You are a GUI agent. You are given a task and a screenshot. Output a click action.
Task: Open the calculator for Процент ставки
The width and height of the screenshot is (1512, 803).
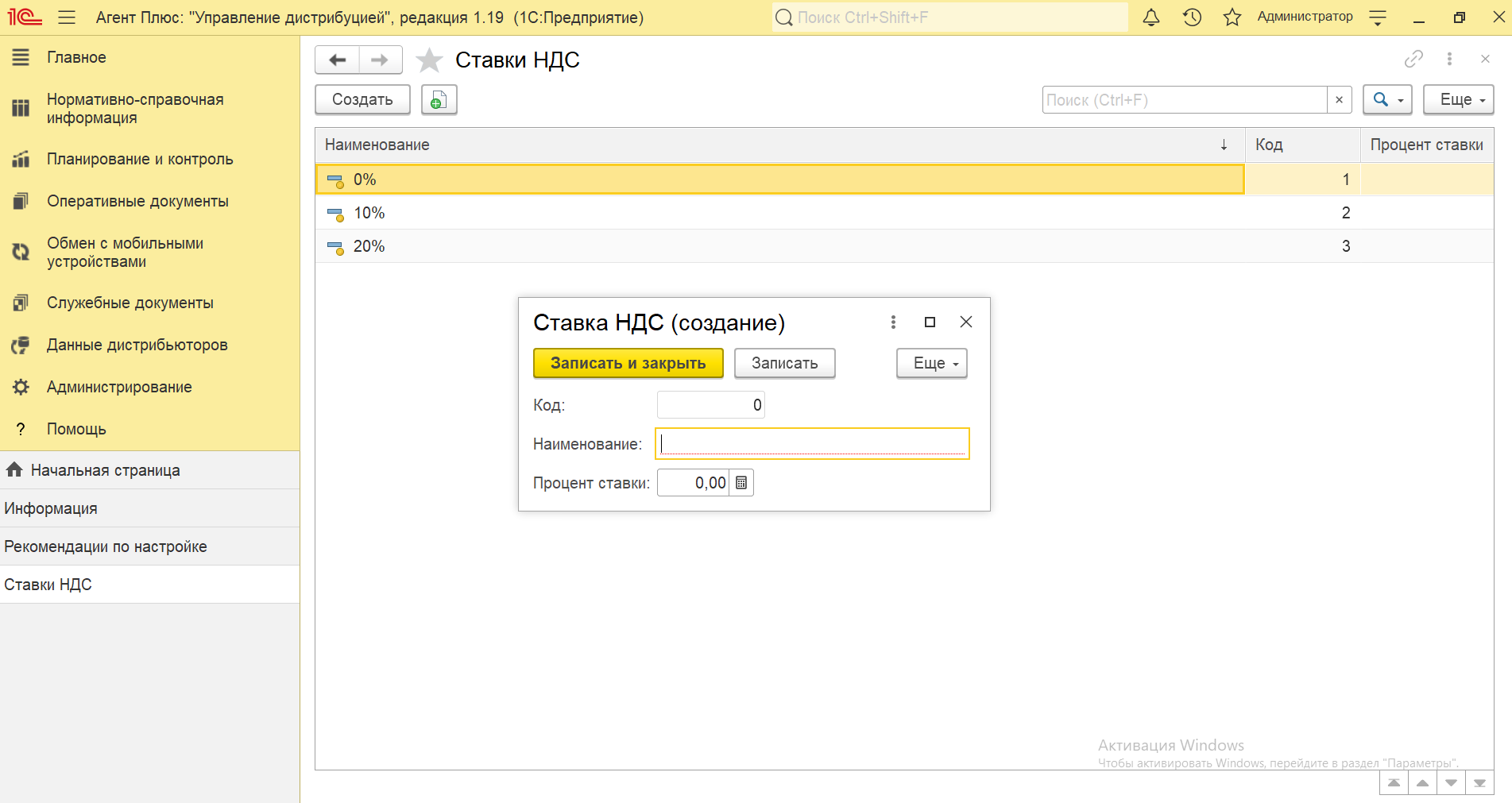click(741, 483)
